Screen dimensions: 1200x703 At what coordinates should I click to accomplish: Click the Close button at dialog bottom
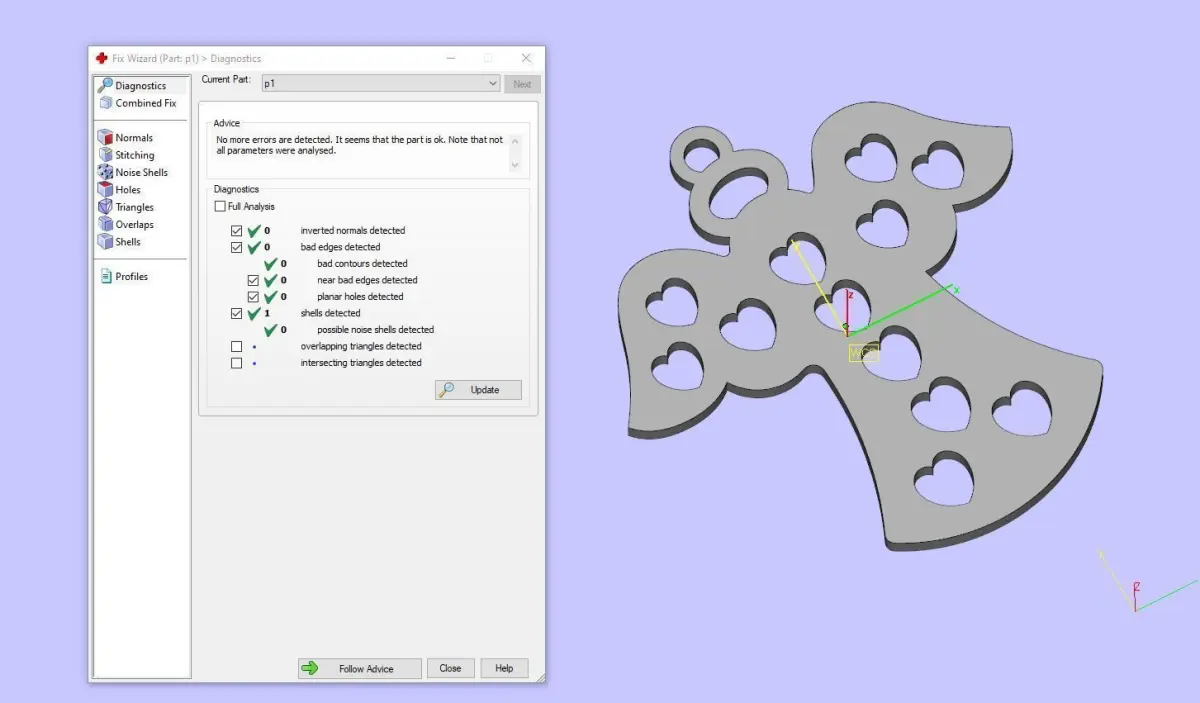pyautogui.click(x=450, y=668)
